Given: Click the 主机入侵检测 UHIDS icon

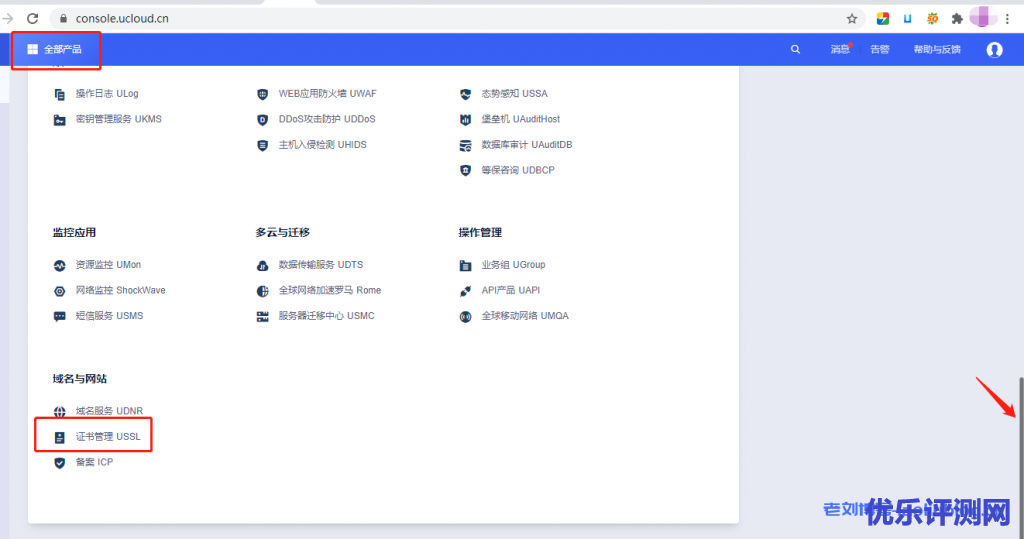Looking at the screenshot, I should pyautogui.click(x=263, y=145).
